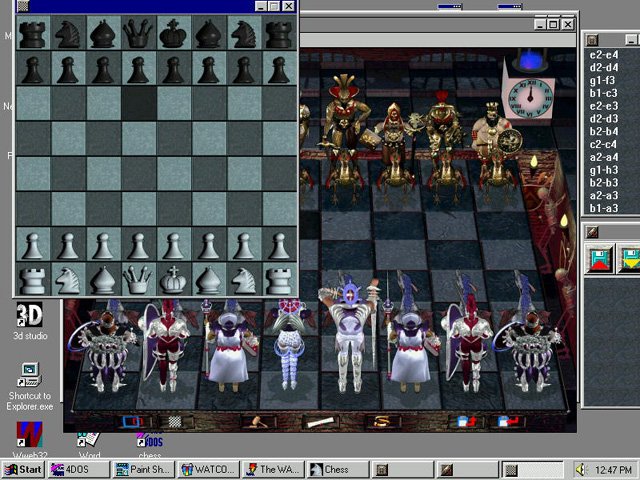Switch to The WA... taskbar button

tap(273, 470)
